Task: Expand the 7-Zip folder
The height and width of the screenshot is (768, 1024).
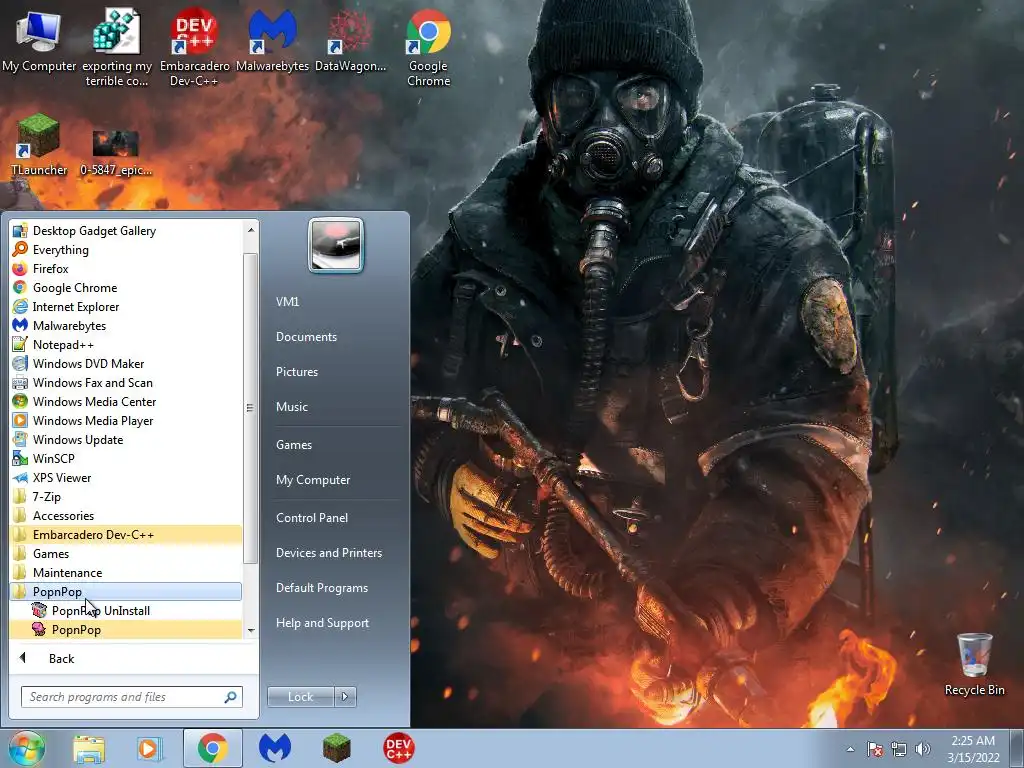Action: [x=126, y=496]
